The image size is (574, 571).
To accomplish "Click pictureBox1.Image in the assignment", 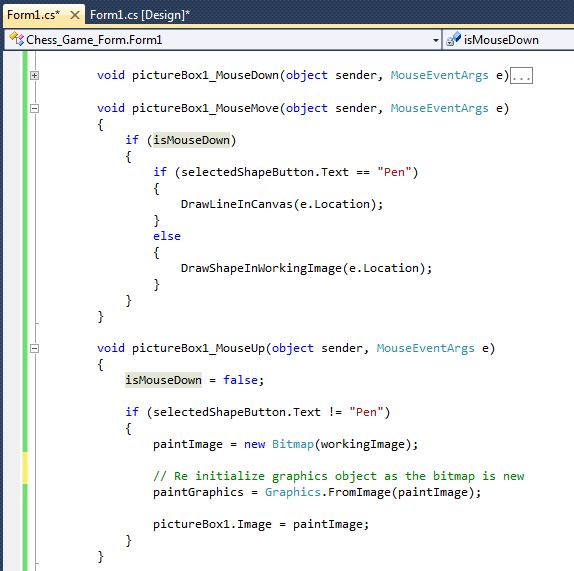I will [x=212, y=524].
